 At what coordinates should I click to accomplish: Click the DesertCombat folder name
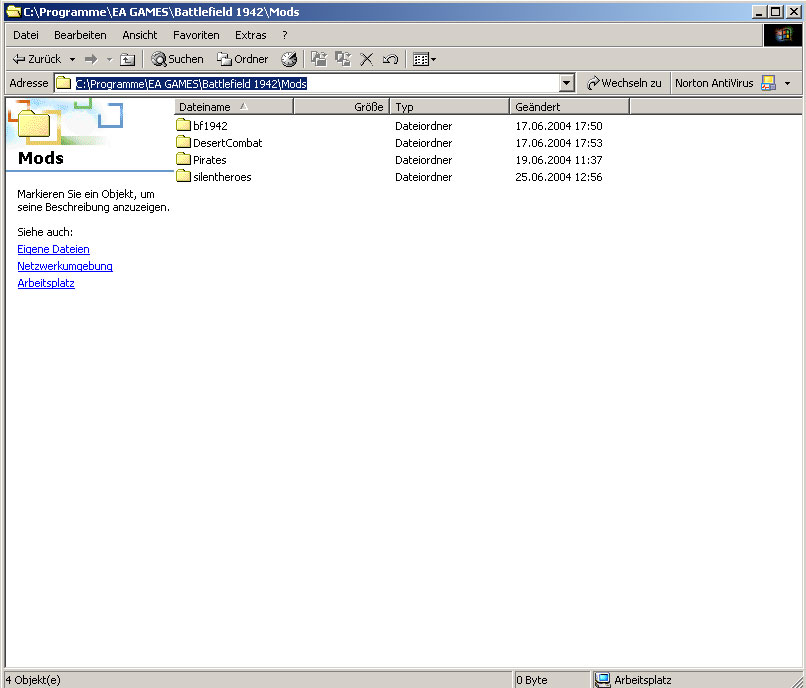228,143
